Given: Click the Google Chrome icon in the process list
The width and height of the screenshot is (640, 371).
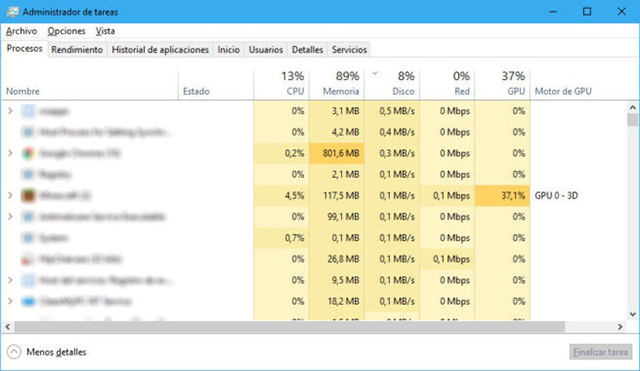Looking at the screenshot, I should 28,153.
